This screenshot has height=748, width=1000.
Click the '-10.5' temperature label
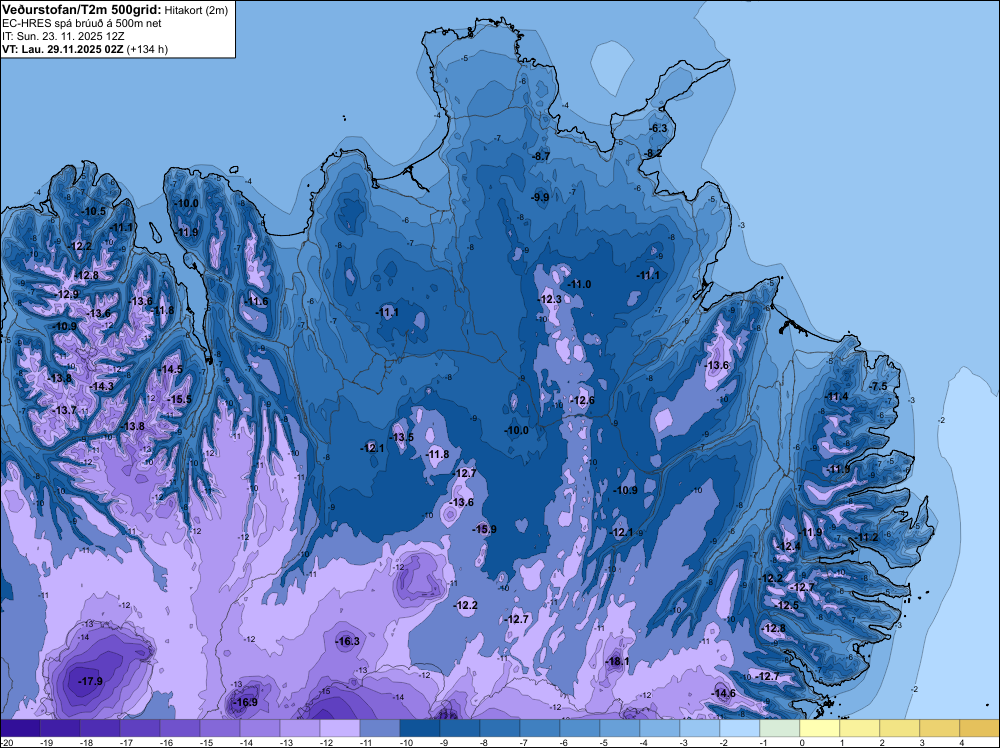coord(94,211)
